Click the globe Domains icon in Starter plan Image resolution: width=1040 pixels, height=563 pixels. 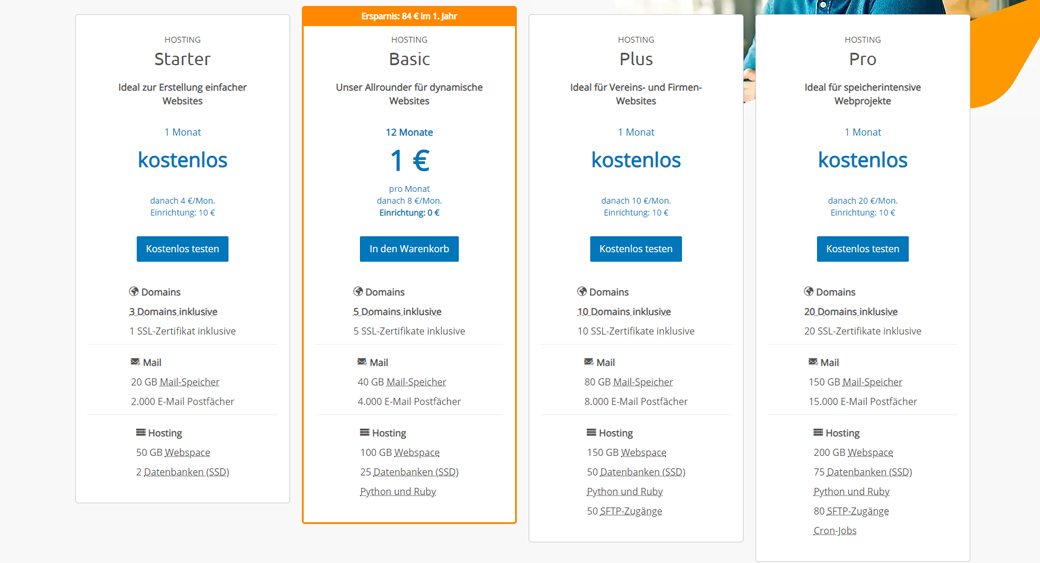click(134, 292)
